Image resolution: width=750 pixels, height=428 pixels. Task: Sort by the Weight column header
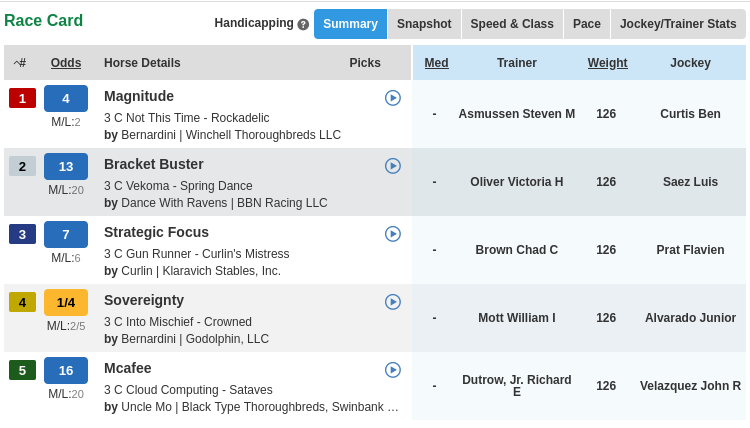click(607, 63)
